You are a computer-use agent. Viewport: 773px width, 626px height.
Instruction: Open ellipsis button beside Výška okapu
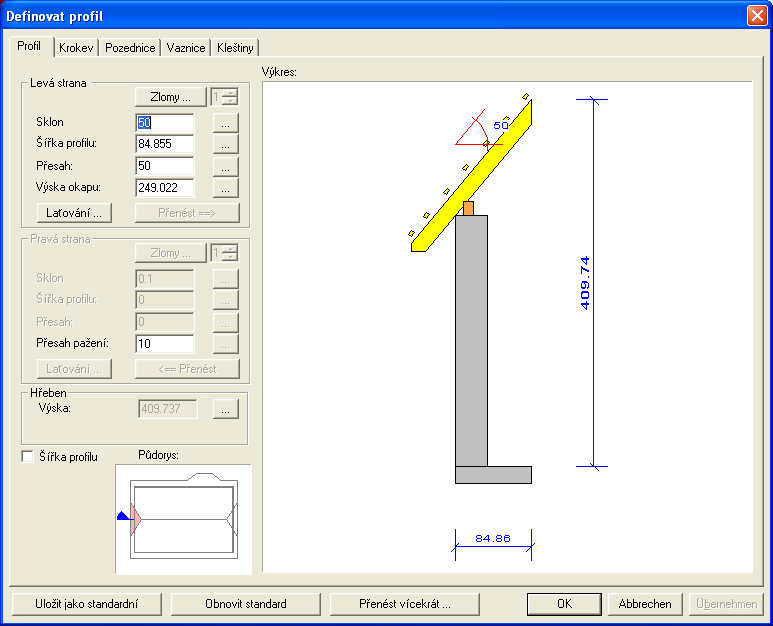(x=226, y=188)
